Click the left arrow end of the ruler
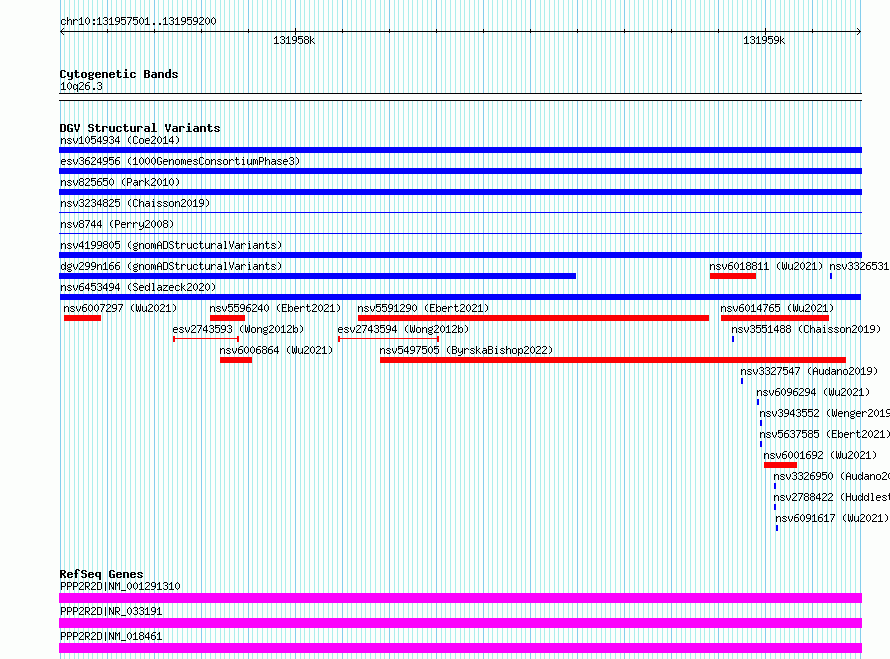This screenshot has width=890, height=659. click(x=62, y=32)
